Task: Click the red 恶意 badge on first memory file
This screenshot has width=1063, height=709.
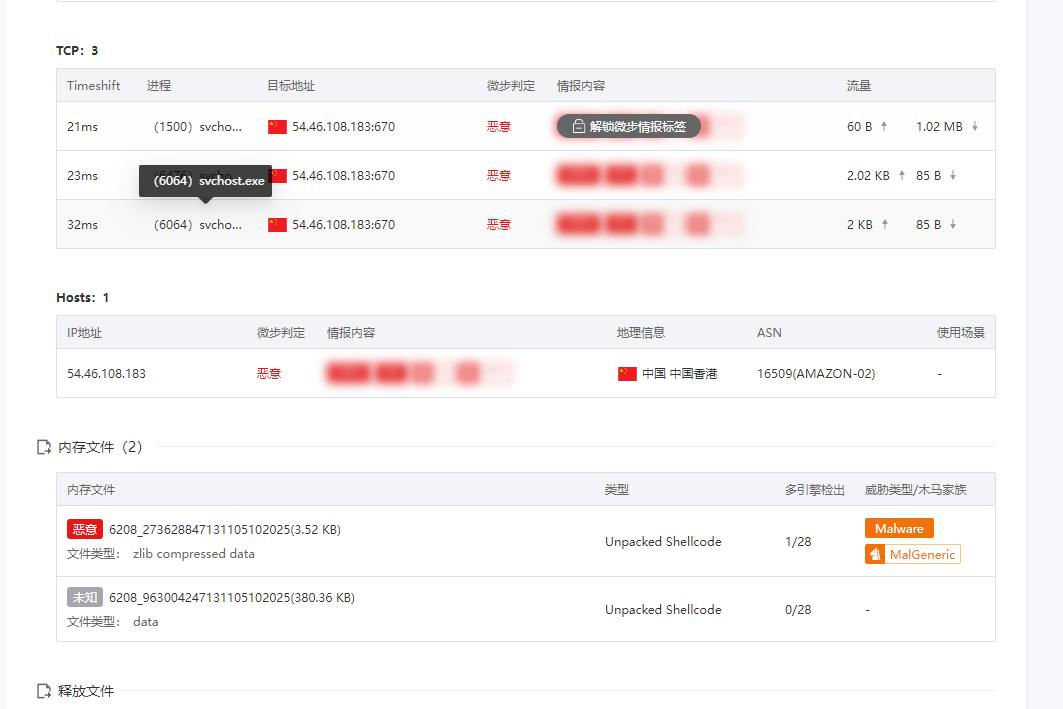Action: pos(85,530)
